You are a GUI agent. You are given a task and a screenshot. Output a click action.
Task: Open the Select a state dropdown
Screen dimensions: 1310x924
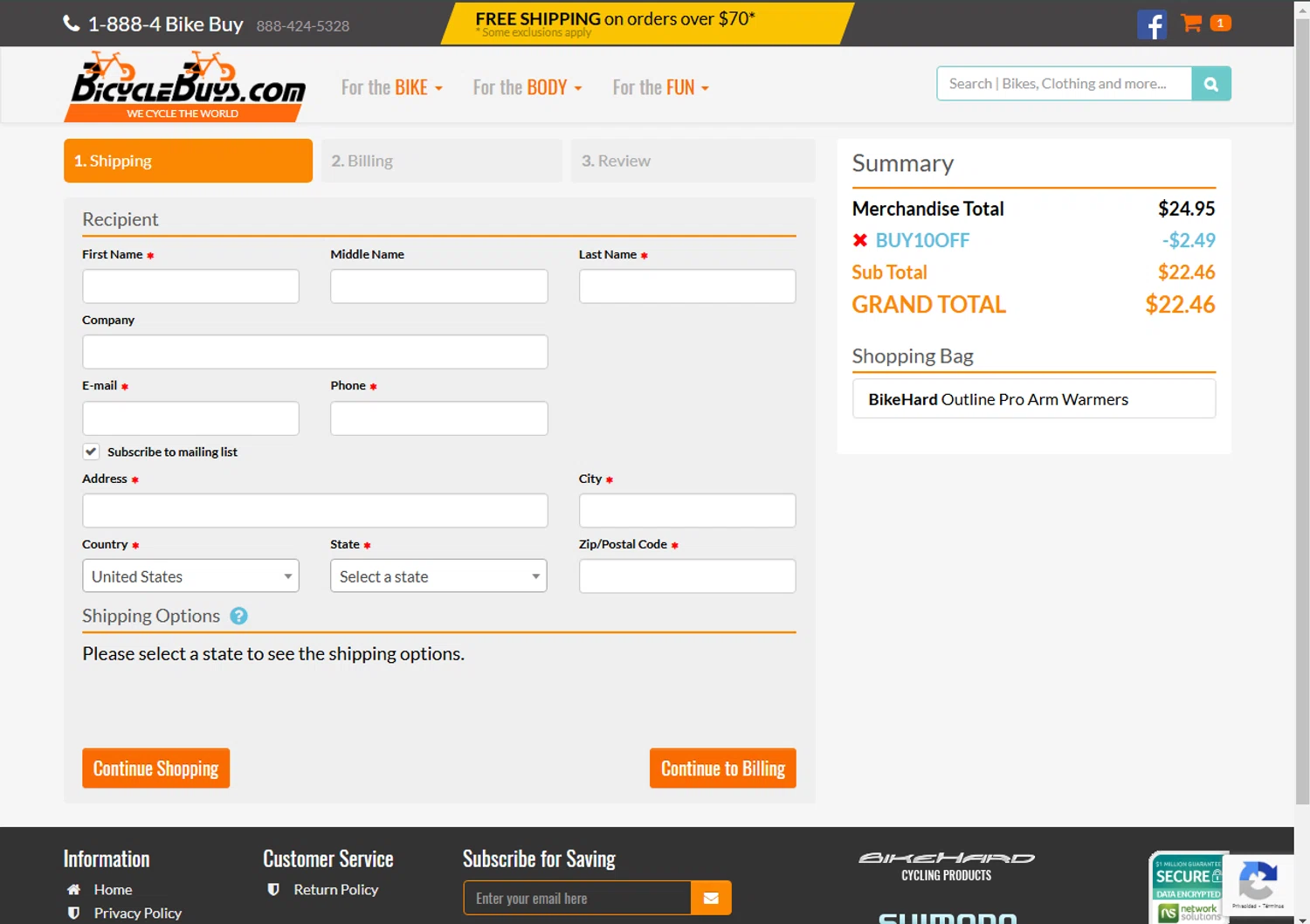[x=438, y=576]
